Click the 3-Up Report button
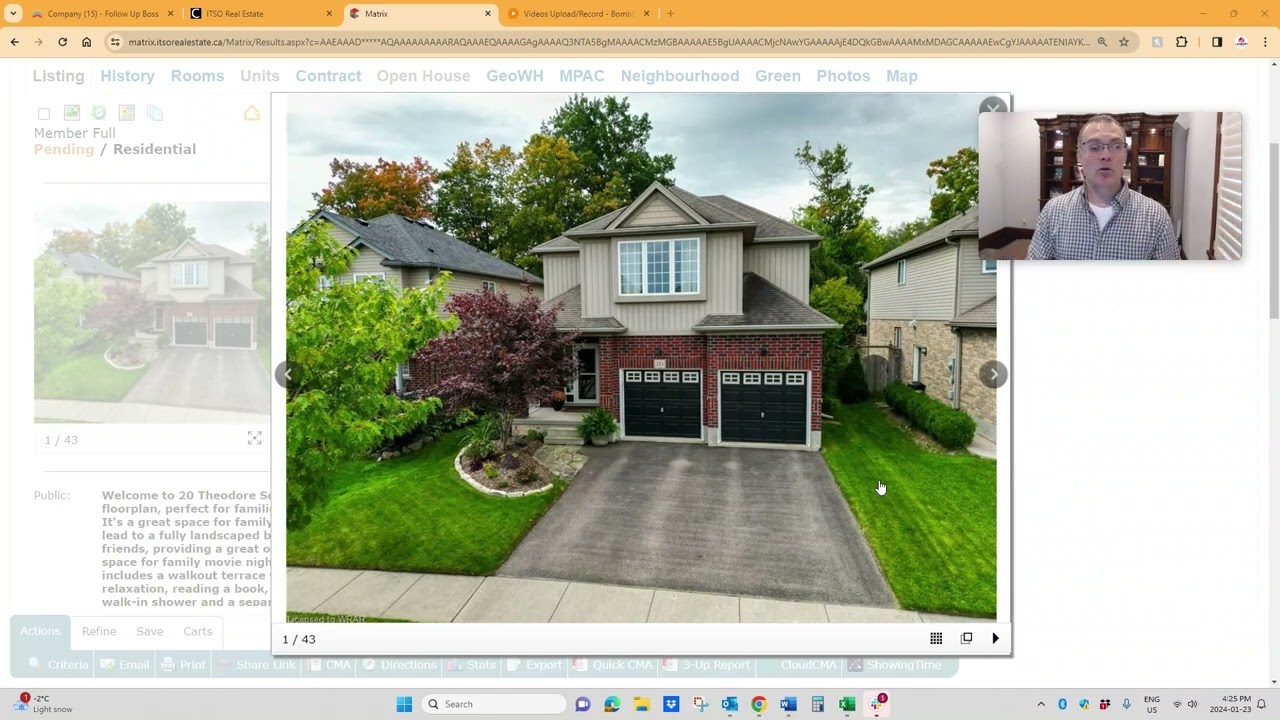The height and width of the screenshot is (720, 1280). coord(707,665)
